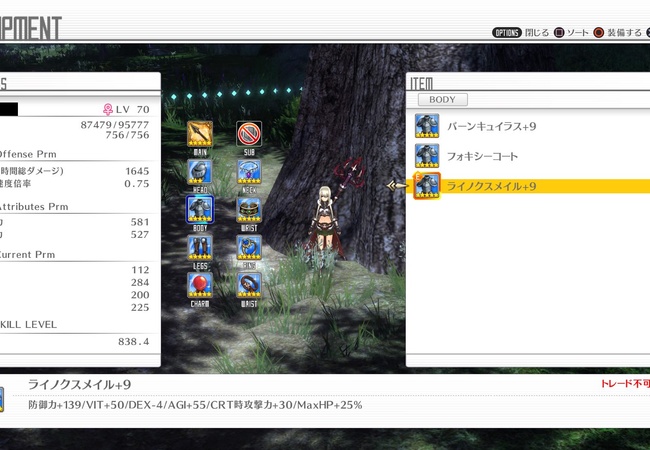Select the CHARM red balloon slot
The image size is (650, 450).
click(200, 285)
